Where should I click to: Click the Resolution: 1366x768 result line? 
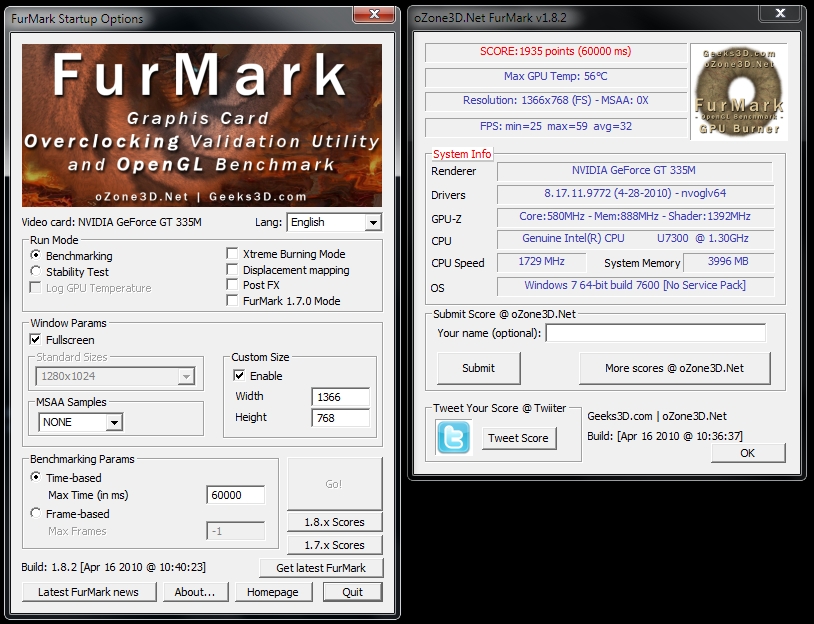click(555, 100)
